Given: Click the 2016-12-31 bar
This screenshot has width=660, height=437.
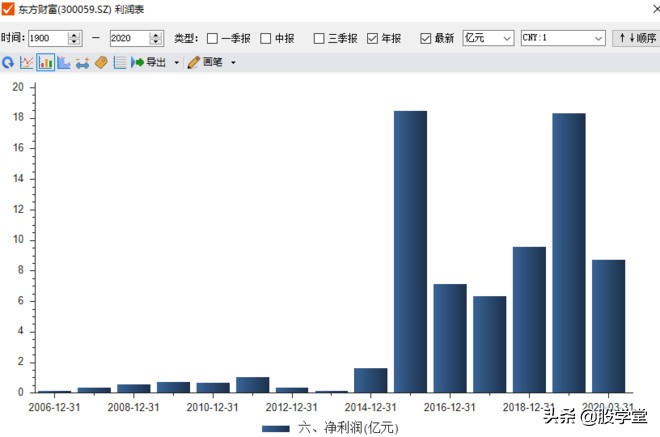Looking at the screenshot, I should click(x=450, y=338).
